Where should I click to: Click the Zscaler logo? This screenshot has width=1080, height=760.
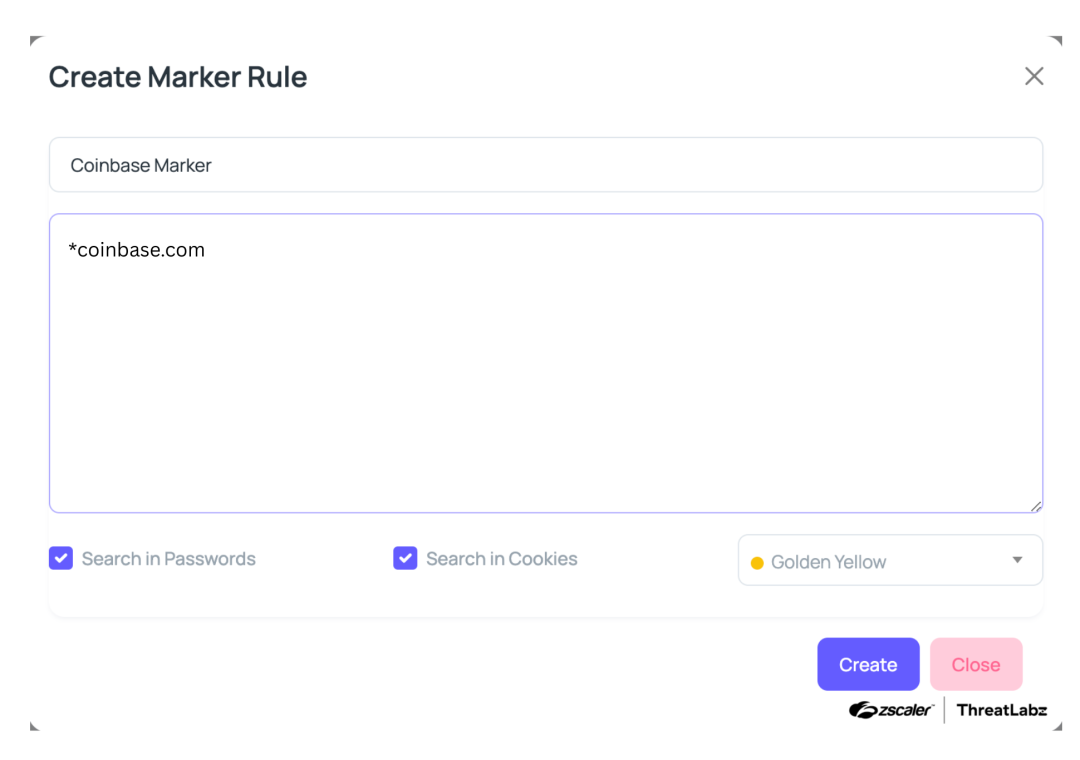pyautogui.click(x=889, y=710)
